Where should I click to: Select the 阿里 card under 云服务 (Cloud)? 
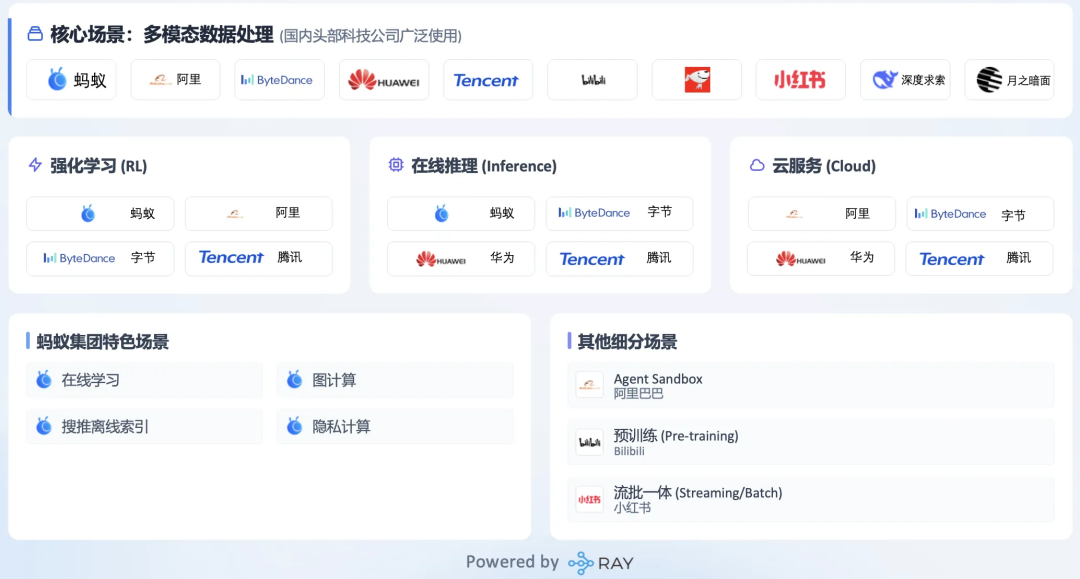click(x=822, y=213)
